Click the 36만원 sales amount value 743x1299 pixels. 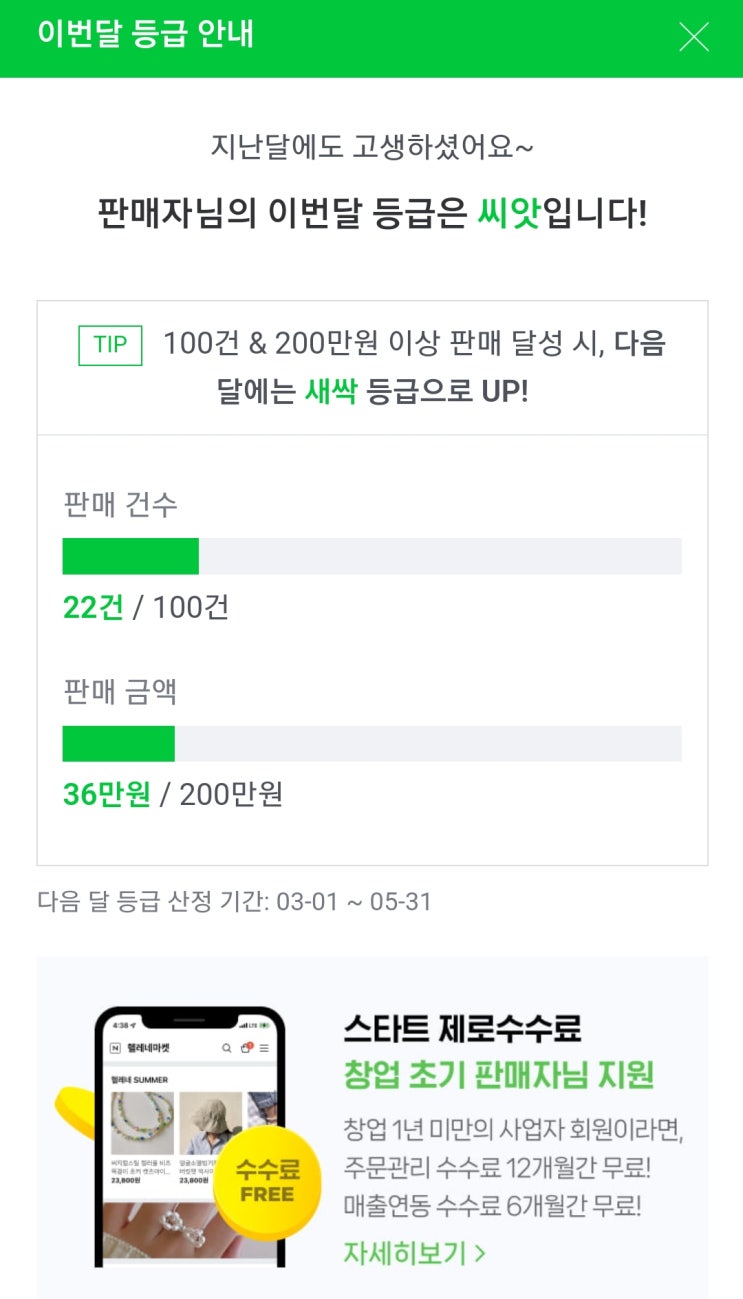coord(106,795)
